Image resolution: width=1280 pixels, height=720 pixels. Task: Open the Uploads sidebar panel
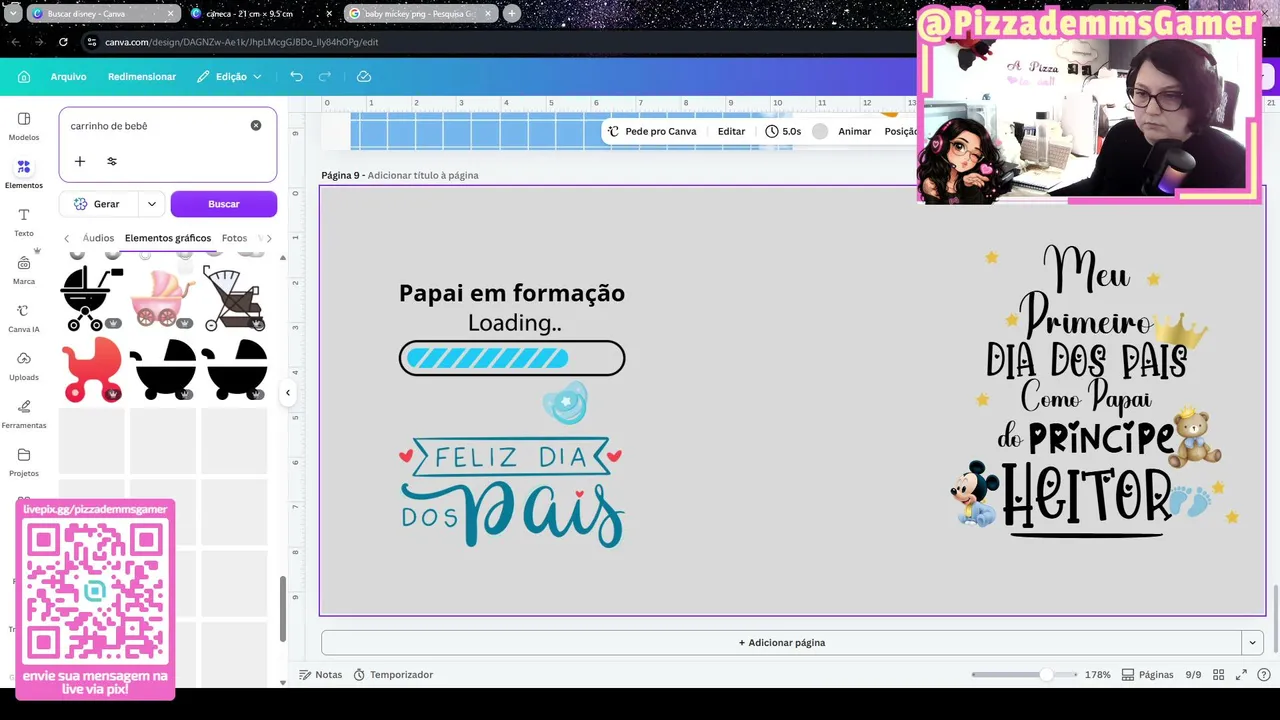(24, 366)
